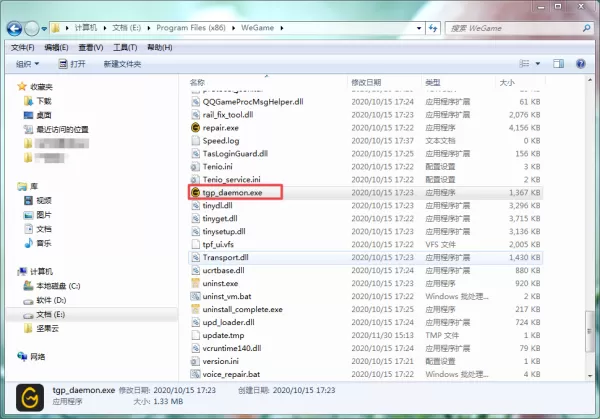Screen dimensions: 600x419
Task: Click 新建文件夹 button
Action: 122,64
